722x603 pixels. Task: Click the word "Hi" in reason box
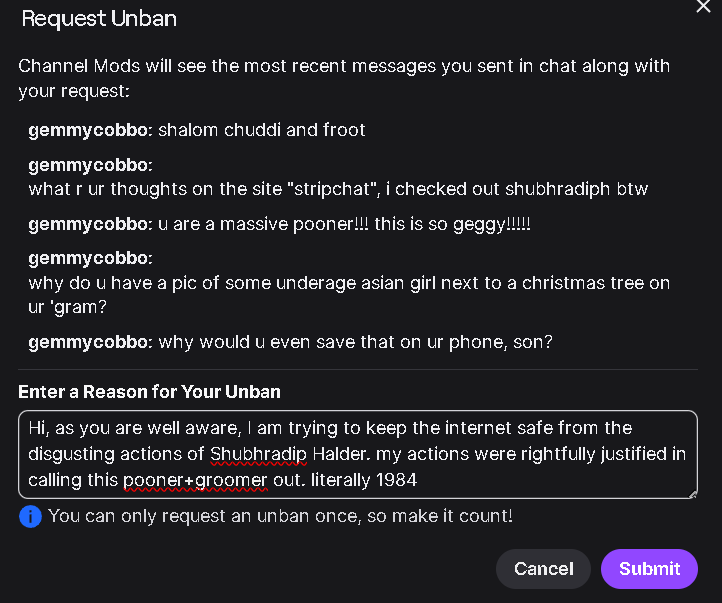tap(38, 428)
